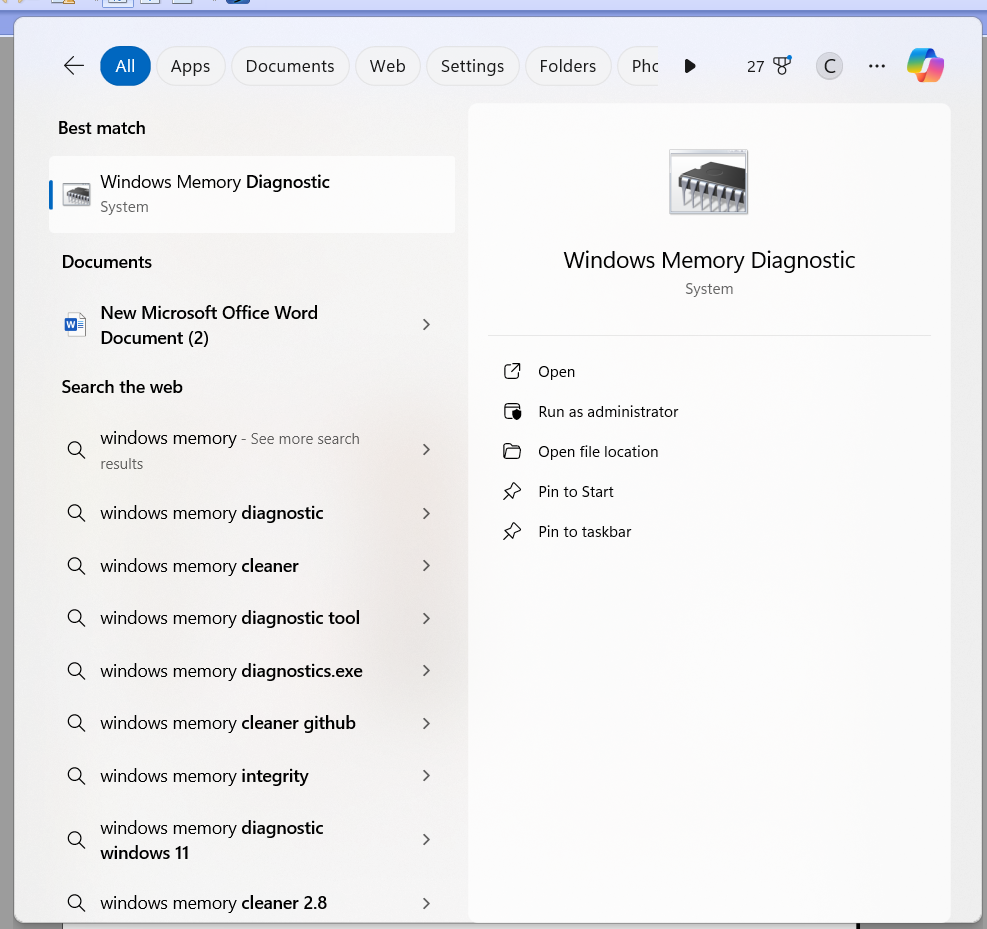The image size is (987, 929).
Task: Expand 'windows memory integrity' chevron
Action: coord(426,775)
